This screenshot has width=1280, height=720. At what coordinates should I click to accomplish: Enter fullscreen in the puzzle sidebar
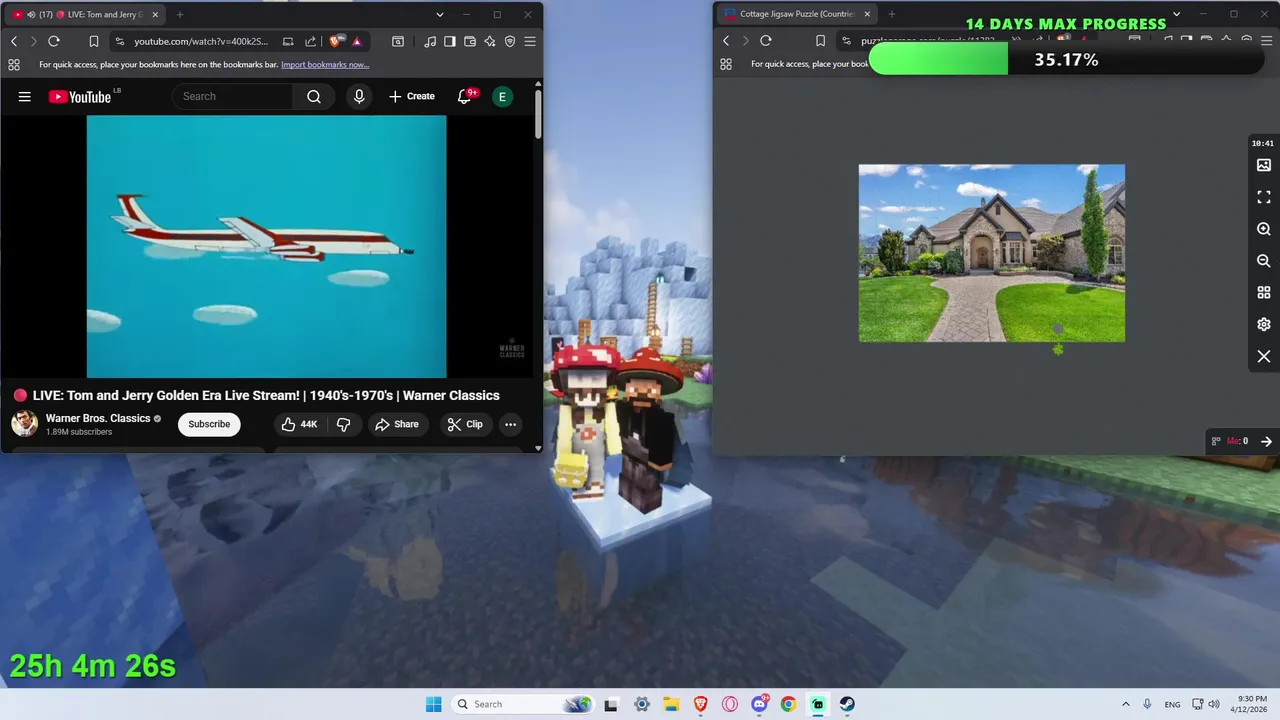tap(1264, 197)
